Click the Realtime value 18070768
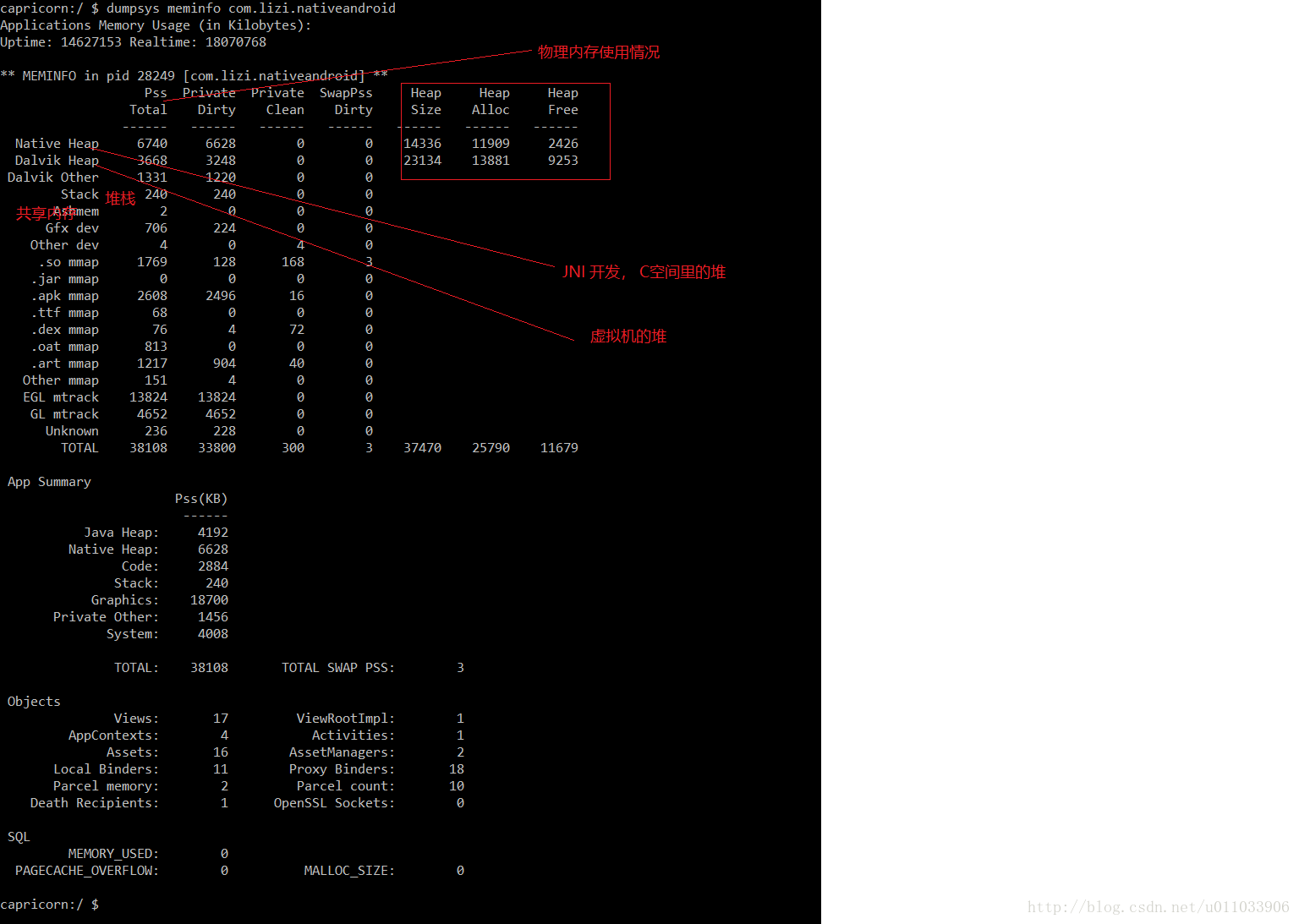Screen dimensions: 1299x924 (x=236, y=42)
